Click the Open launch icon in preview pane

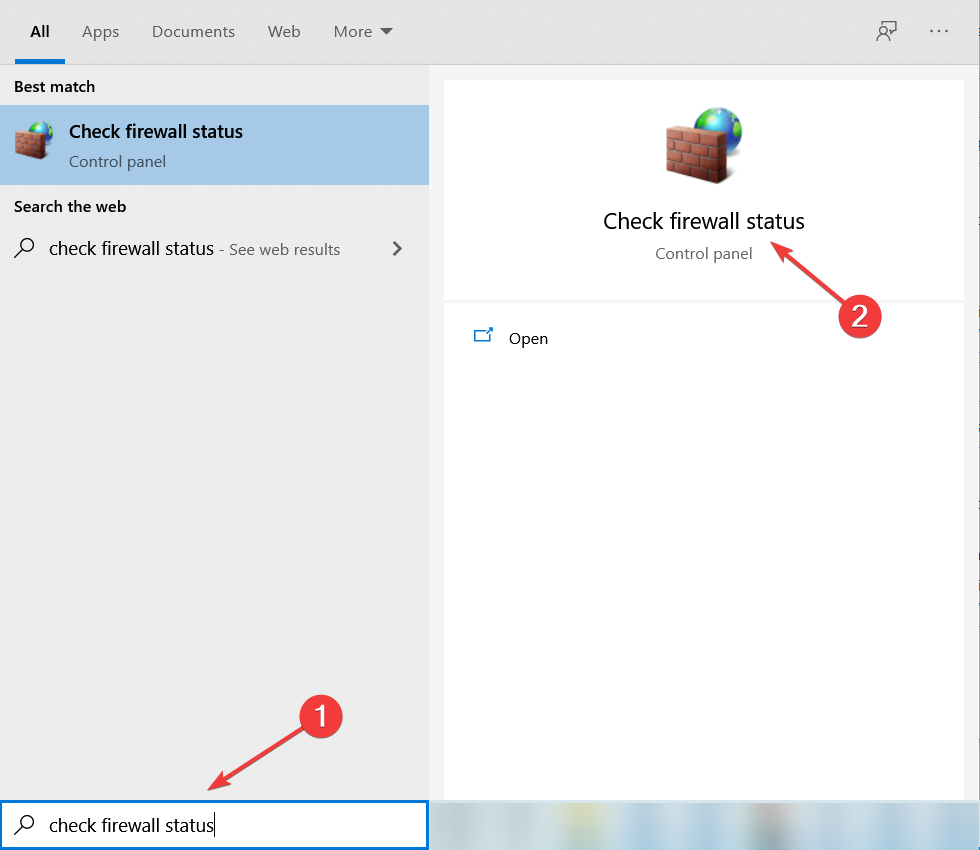(x=483, y=336)
